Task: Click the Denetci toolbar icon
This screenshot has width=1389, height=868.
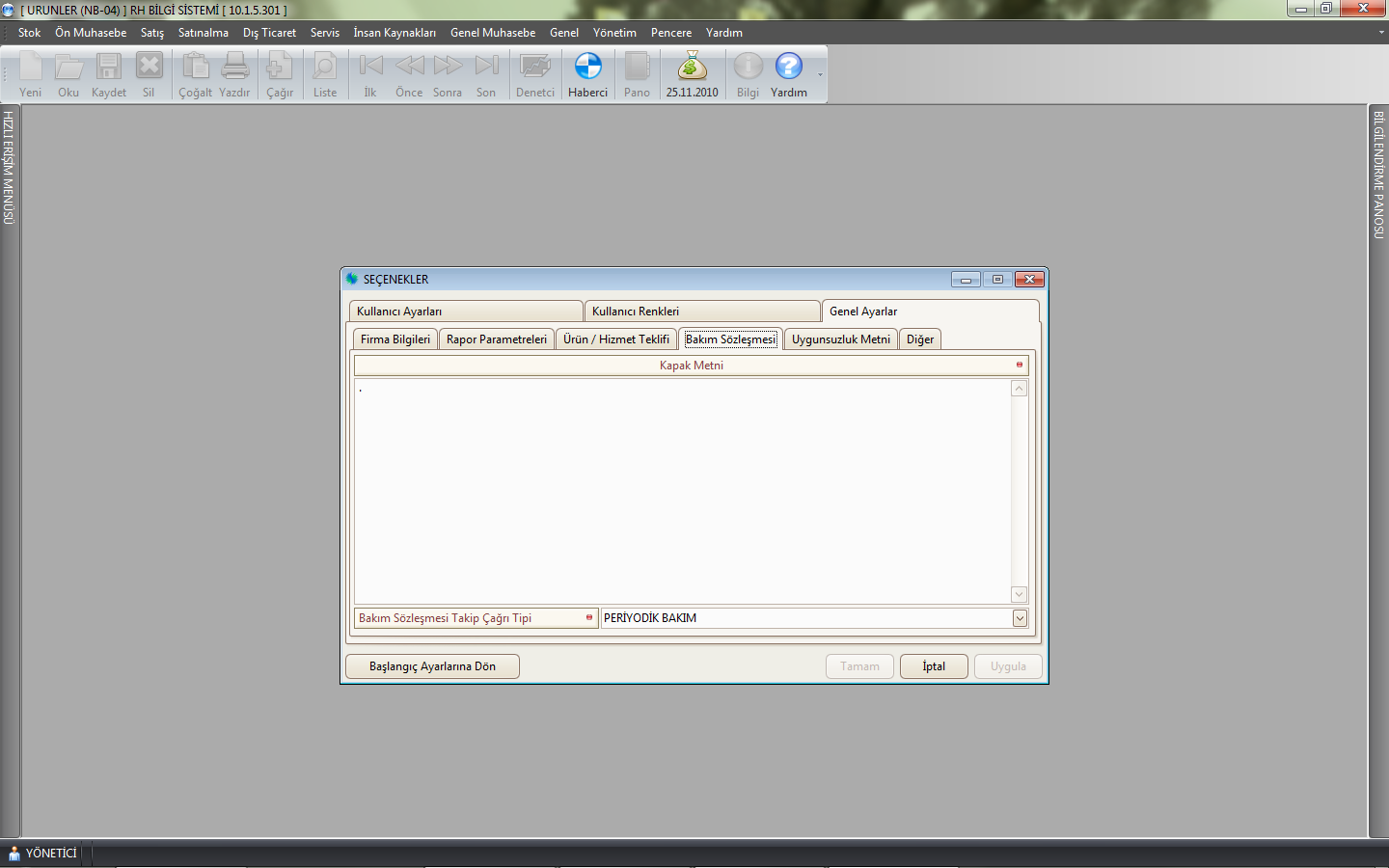Action: pos(534,68)
